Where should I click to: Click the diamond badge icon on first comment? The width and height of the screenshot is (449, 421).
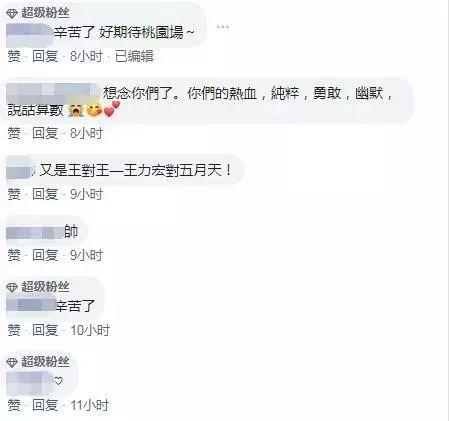[x=12, y=14]
